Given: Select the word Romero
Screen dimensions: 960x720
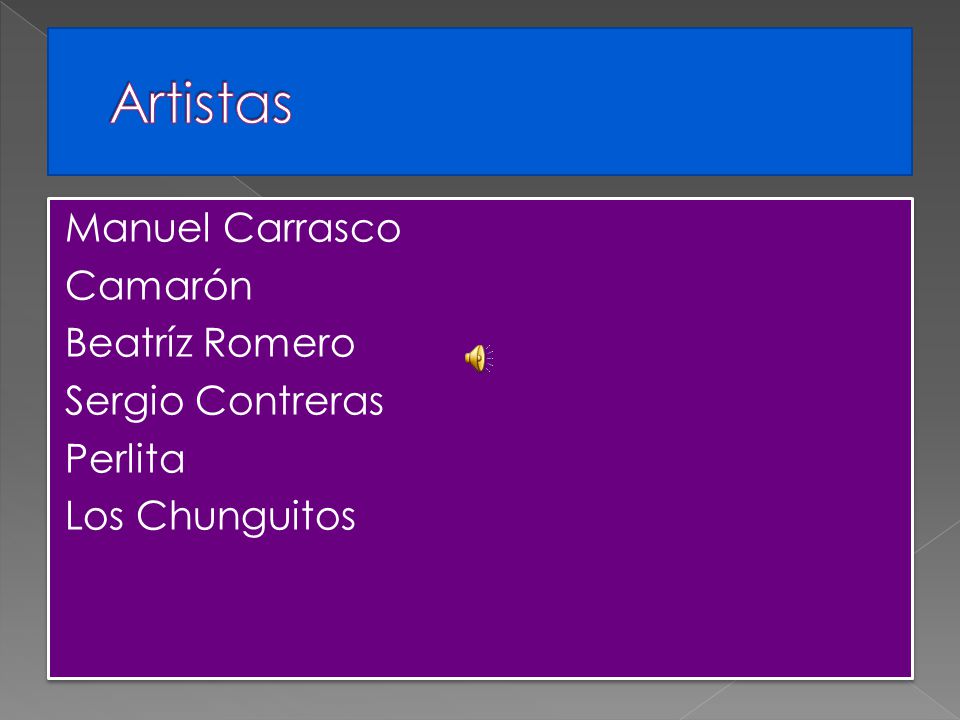Looking at the screenshot, I should click(279, 343).
